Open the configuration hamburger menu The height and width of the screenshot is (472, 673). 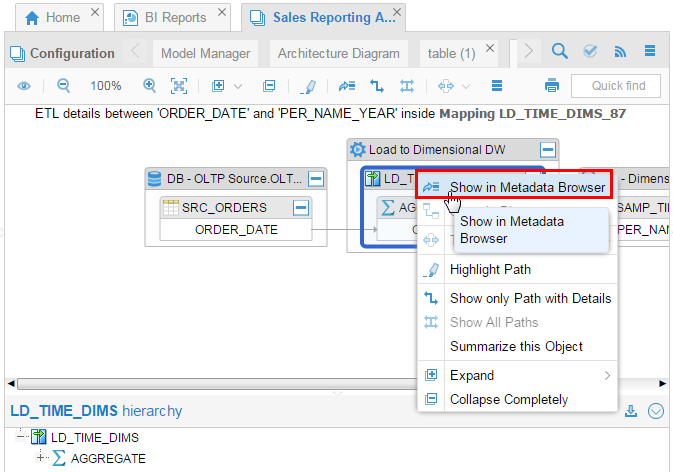(x=650, y=51)
